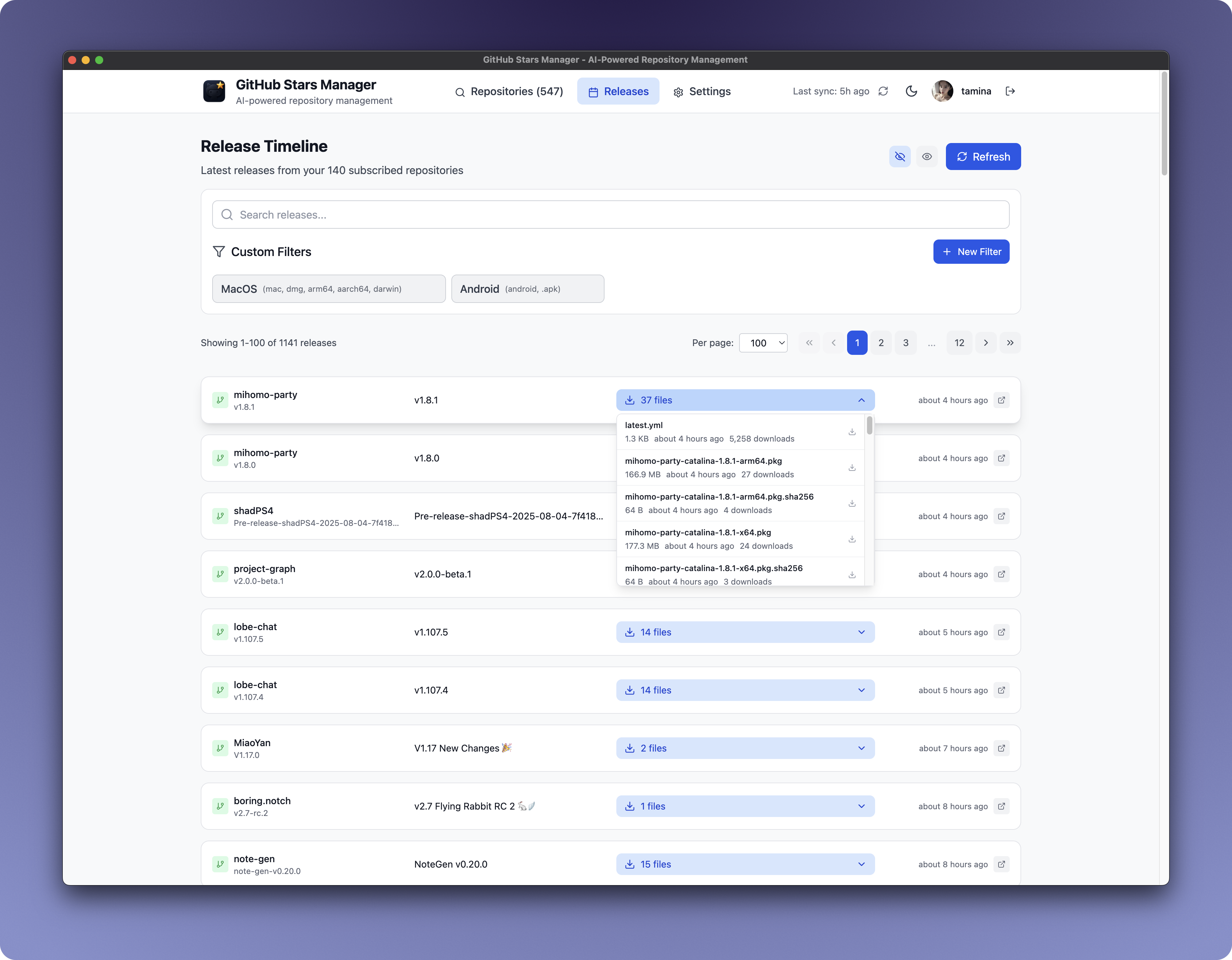
Task: Focus the Search releases field
Action: [x=610, y=215]
